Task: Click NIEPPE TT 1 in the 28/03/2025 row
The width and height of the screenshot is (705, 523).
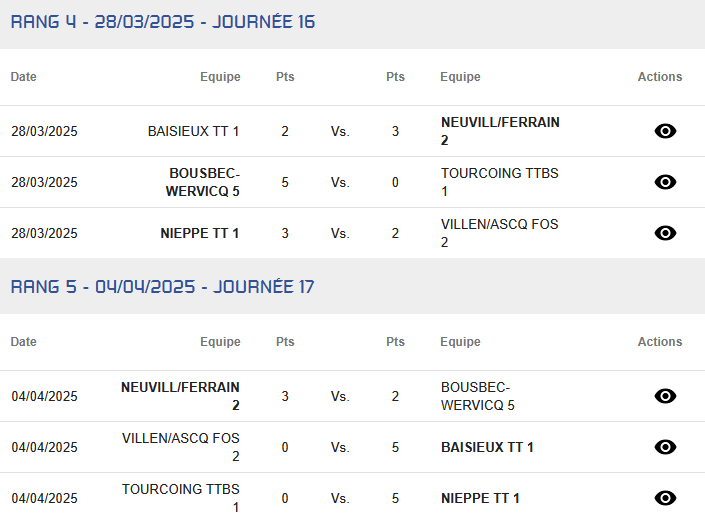Action: (200, 233)
